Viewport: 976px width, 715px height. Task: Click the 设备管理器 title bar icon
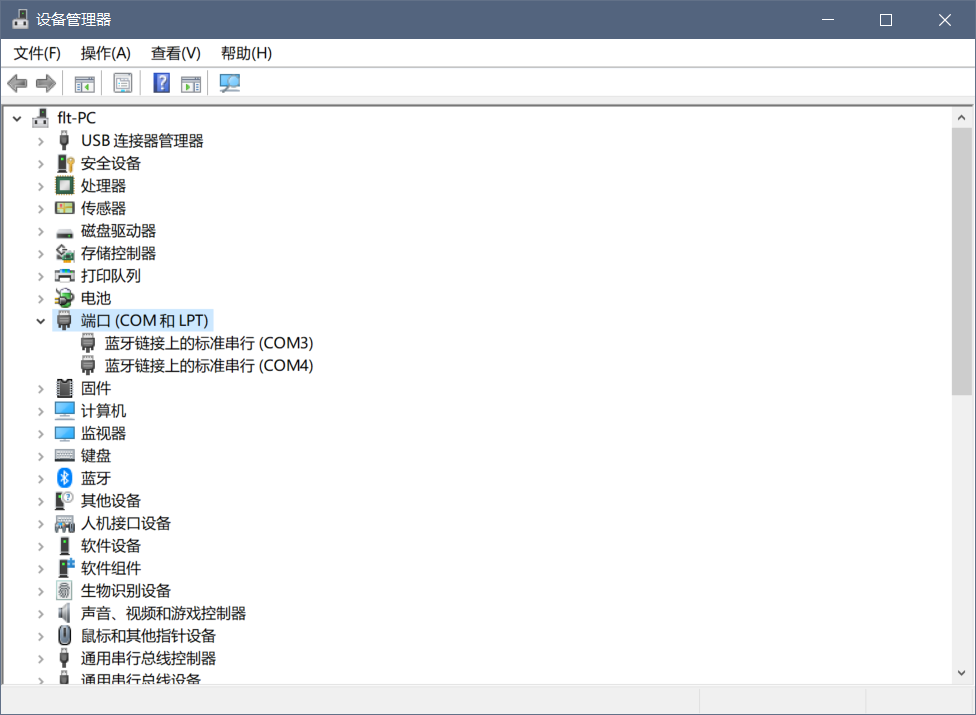21,19
